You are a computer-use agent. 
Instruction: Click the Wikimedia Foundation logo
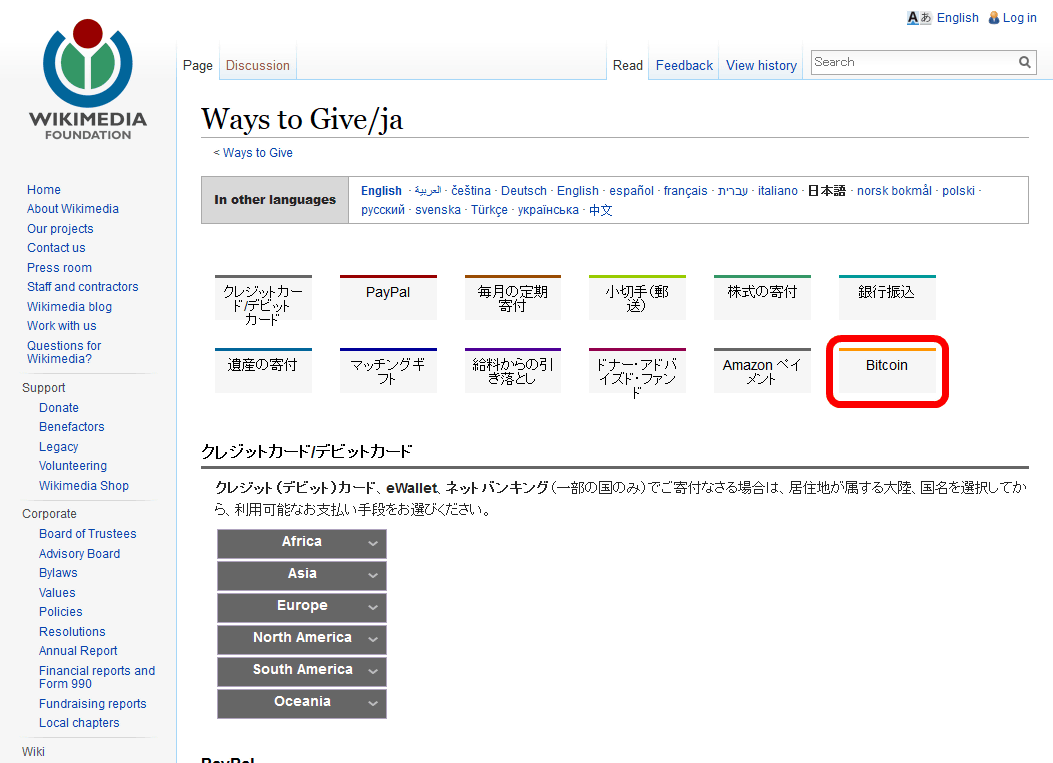click(x=88, y=79)
